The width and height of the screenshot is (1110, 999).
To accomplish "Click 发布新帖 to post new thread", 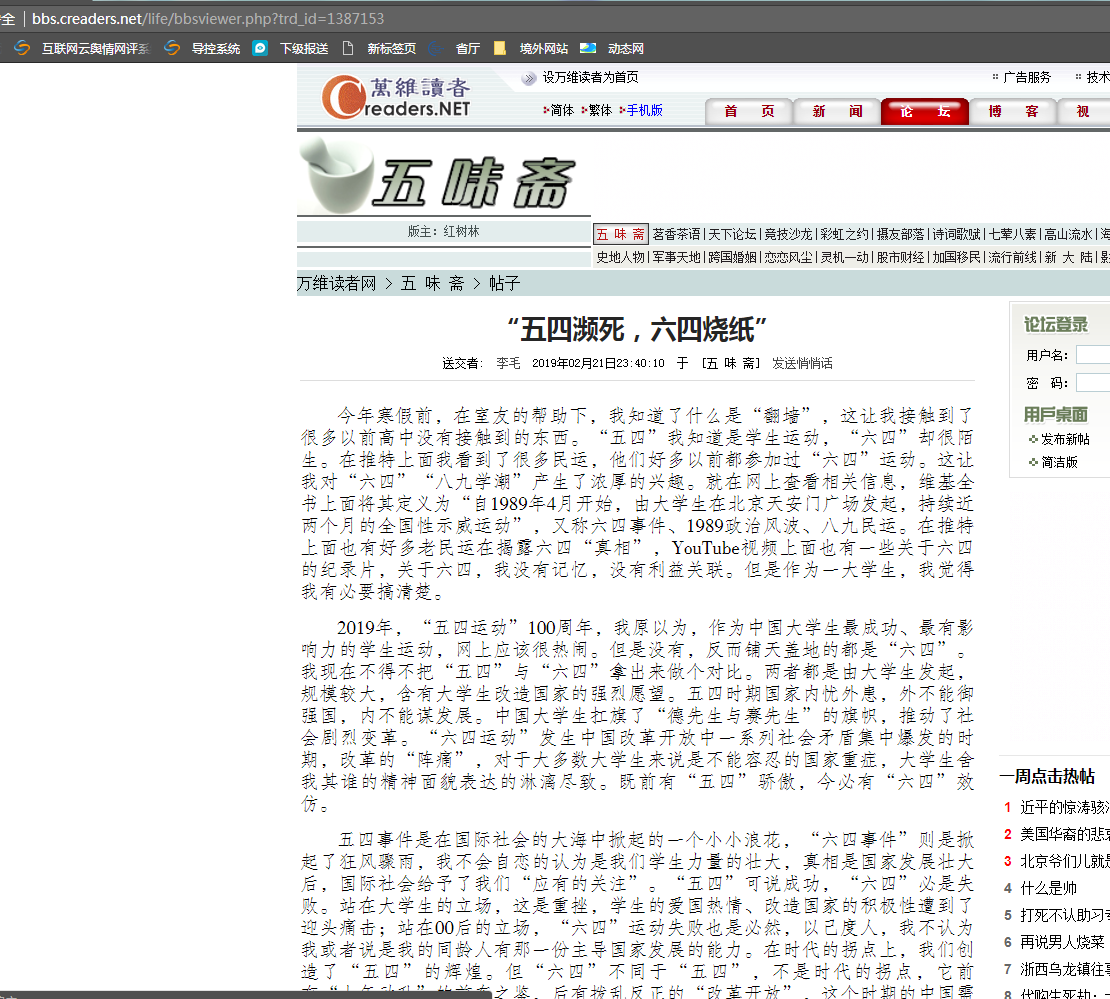I will (1065, 439).
